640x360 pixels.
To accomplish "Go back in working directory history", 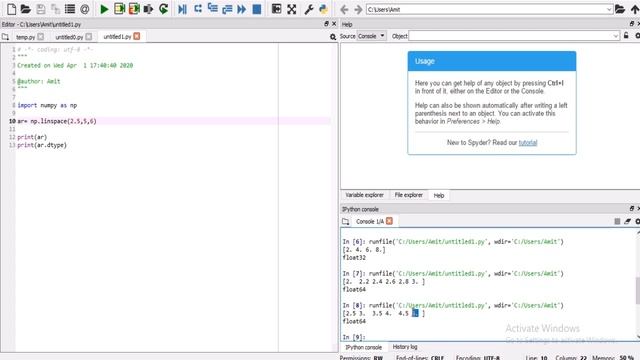I will [344, 9].
